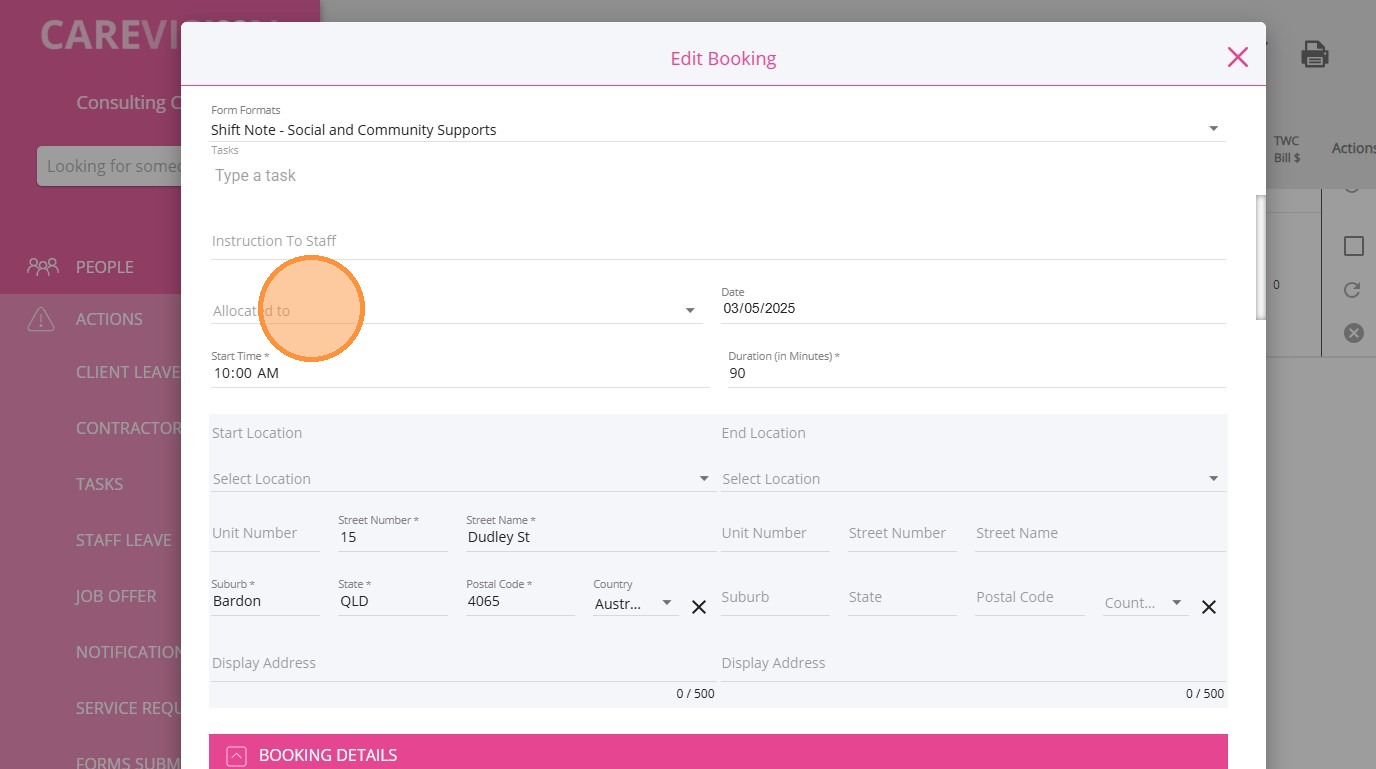This screenshot has width=1376, height=769.
Task: Click the printer icon
Action: click(1314, 54)
